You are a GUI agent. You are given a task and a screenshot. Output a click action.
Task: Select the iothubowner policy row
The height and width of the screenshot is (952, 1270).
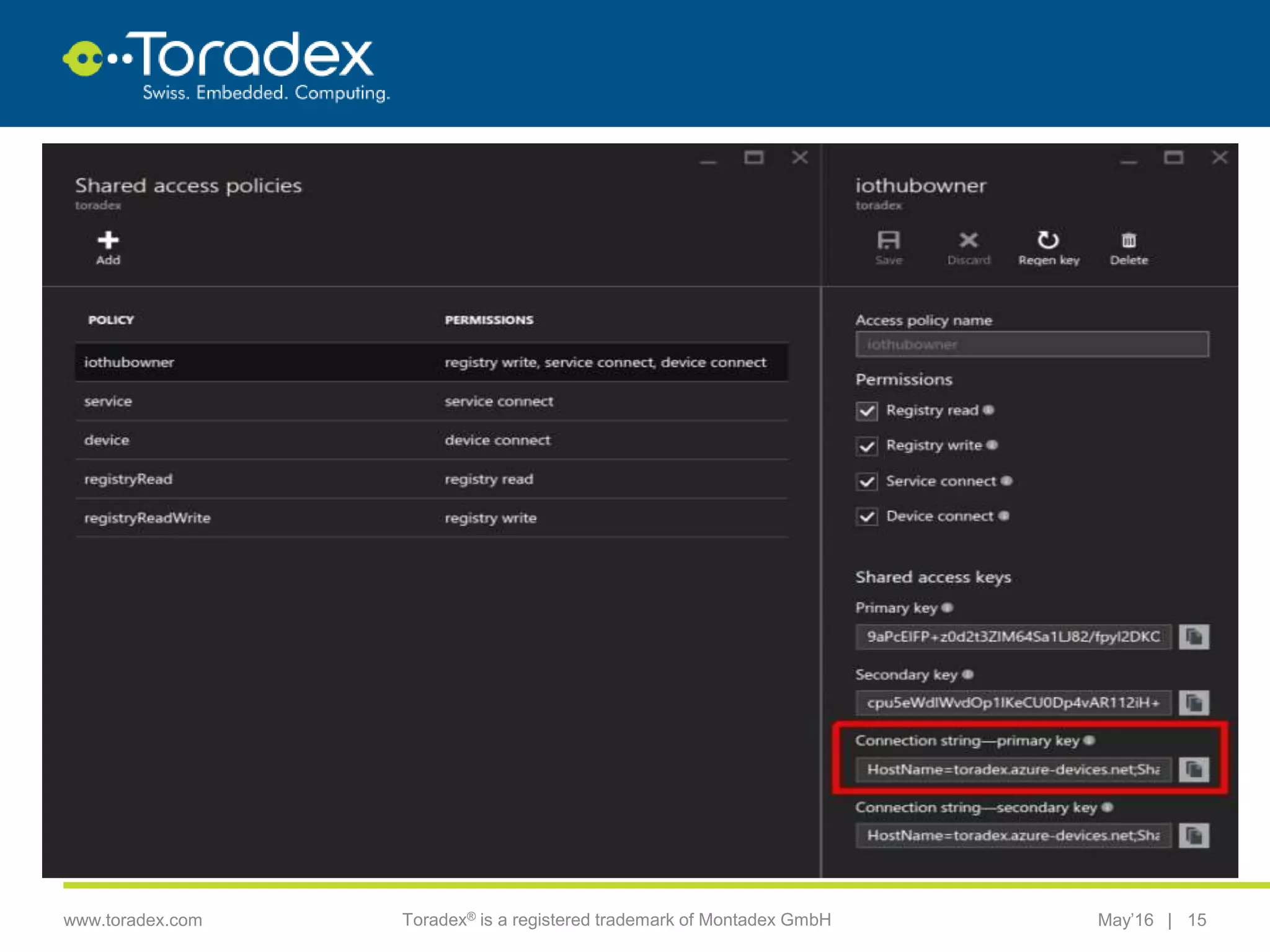[x=432, y=362]
